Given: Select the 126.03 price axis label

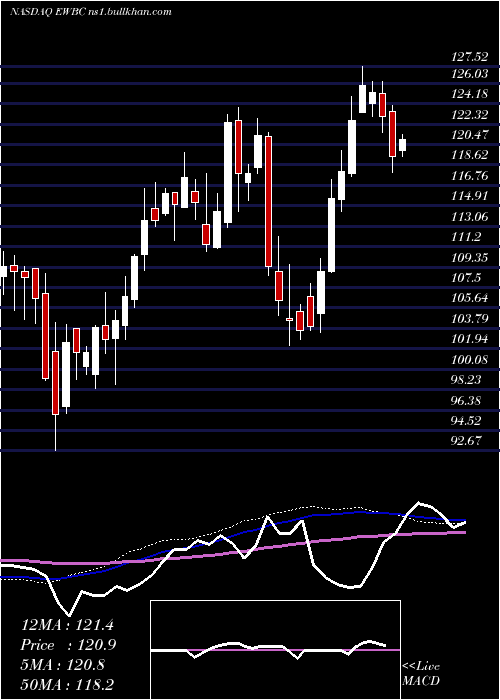Looking at the screenshot, I should [469, 74].
